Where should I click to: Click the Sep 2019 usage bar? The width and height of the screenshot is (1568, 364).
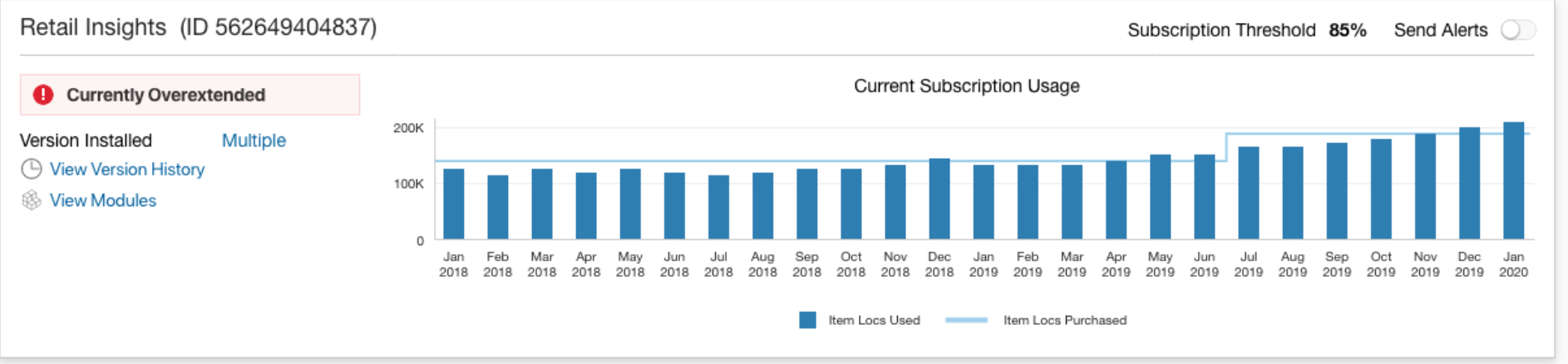(x=1336, y=191)
